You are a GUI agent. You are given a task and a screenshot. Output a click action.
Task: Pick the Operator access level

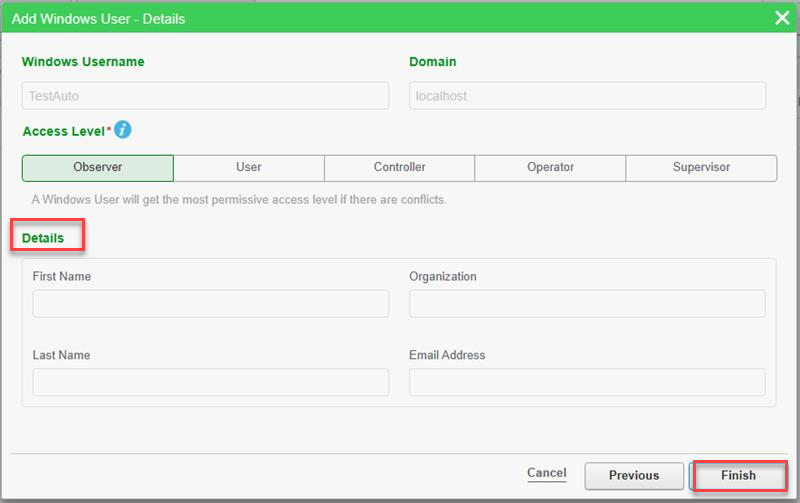[551, 168]
